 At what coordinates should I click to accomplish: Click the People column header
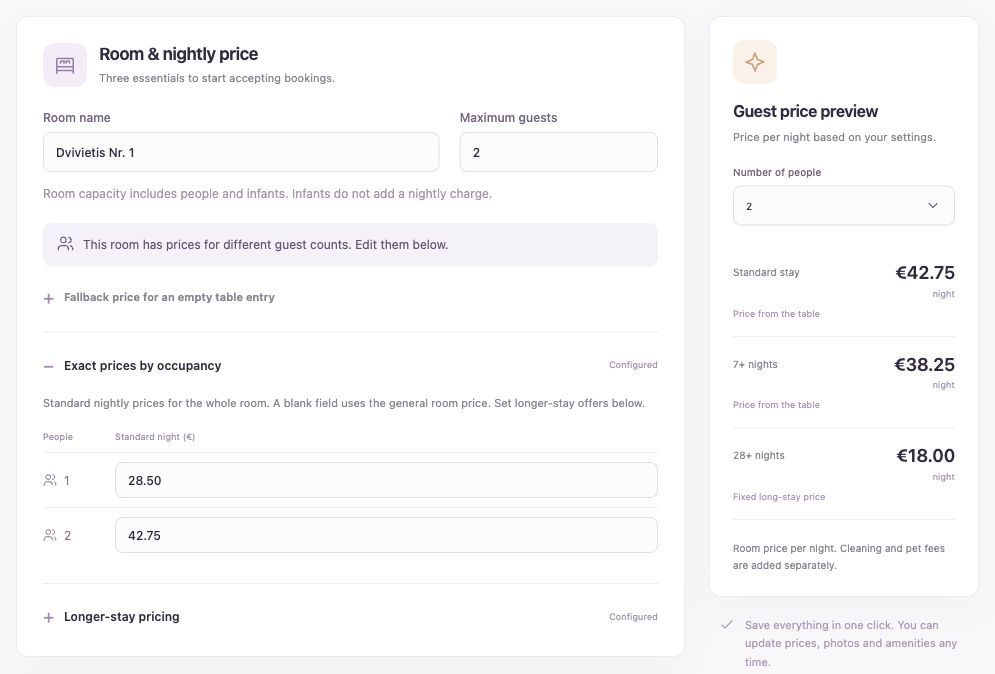[58, 437]
